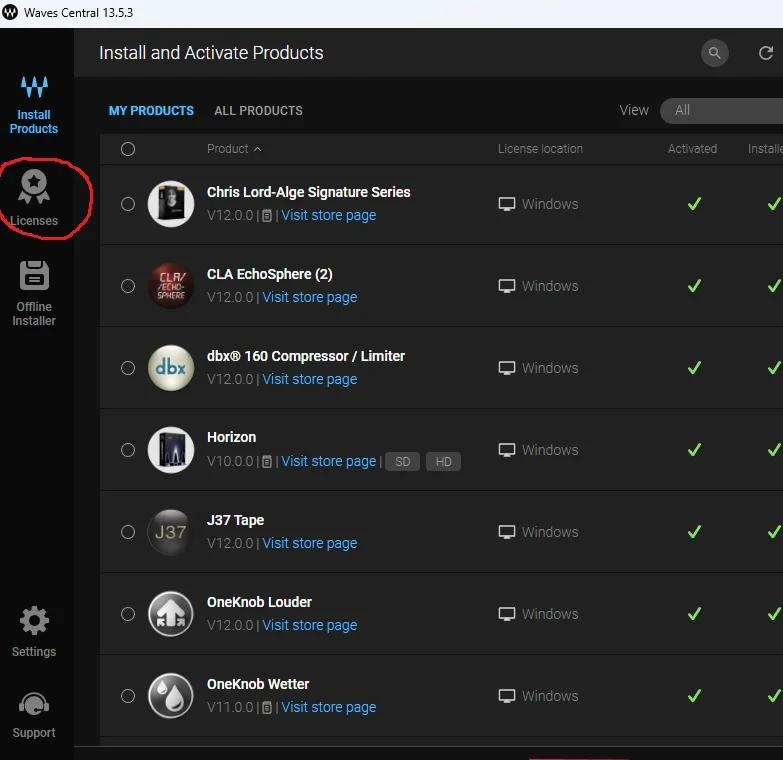
Task: Click the Activated column header
Action: click(692, 149)
